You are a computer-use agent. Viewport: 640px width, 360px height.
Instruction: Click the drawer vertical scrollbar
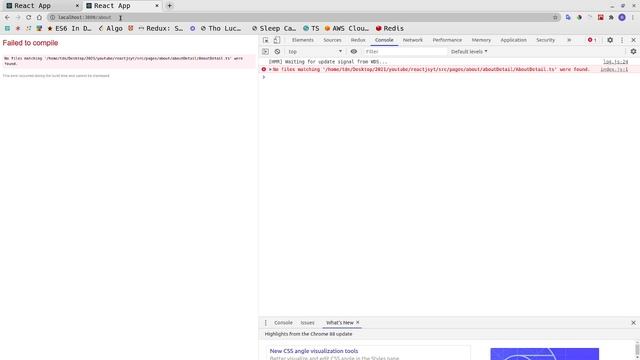(x=637, y=350)
